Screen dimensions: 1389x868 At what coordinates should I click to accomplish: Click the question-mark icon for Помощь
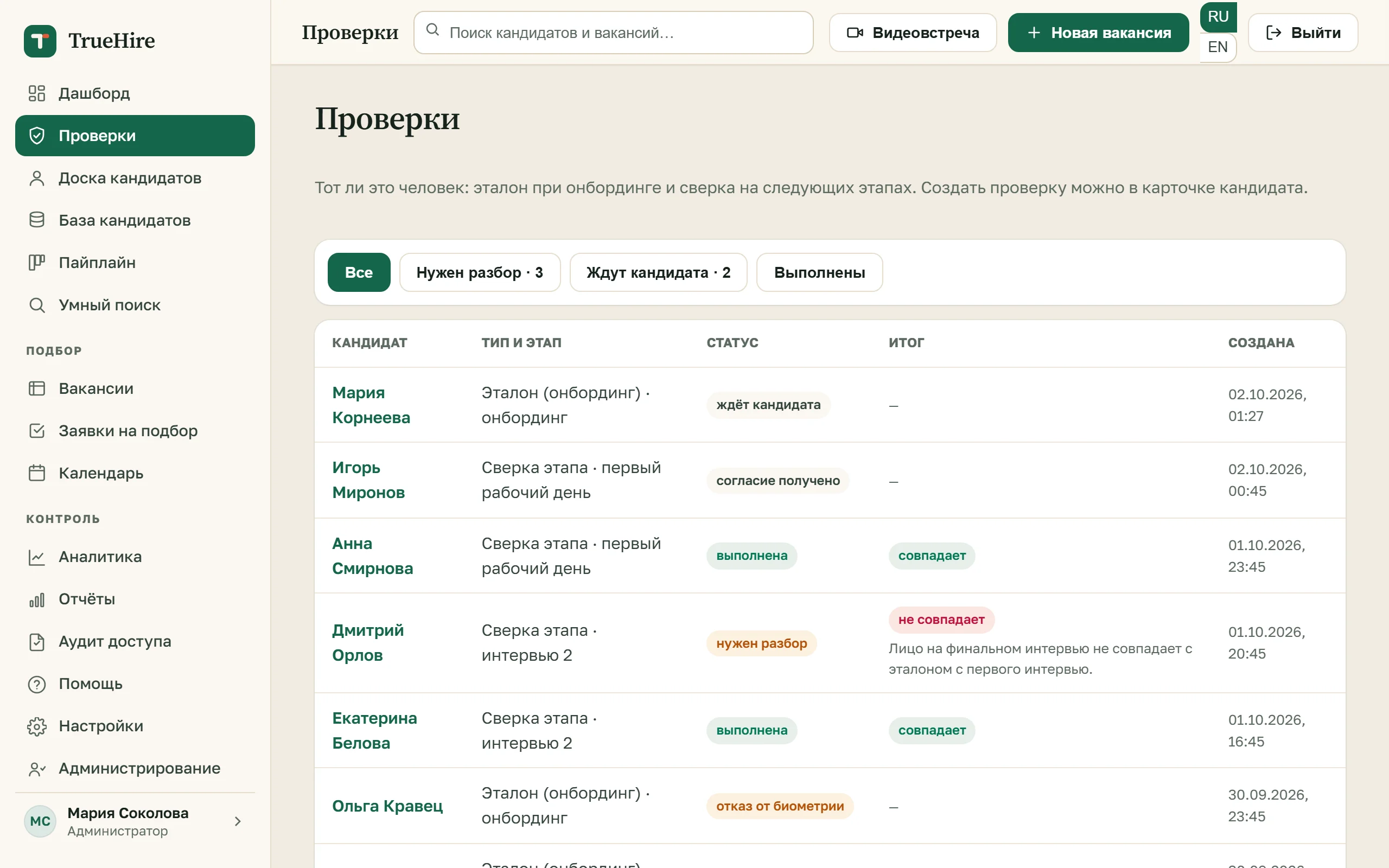pos(37,684)
